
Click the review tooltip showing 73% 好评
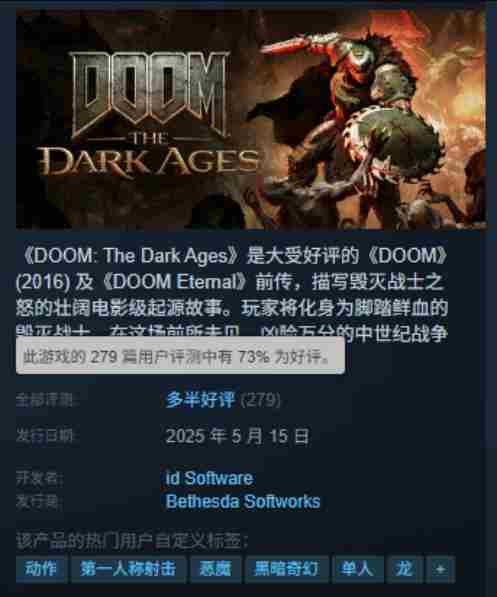click(181, 356)
